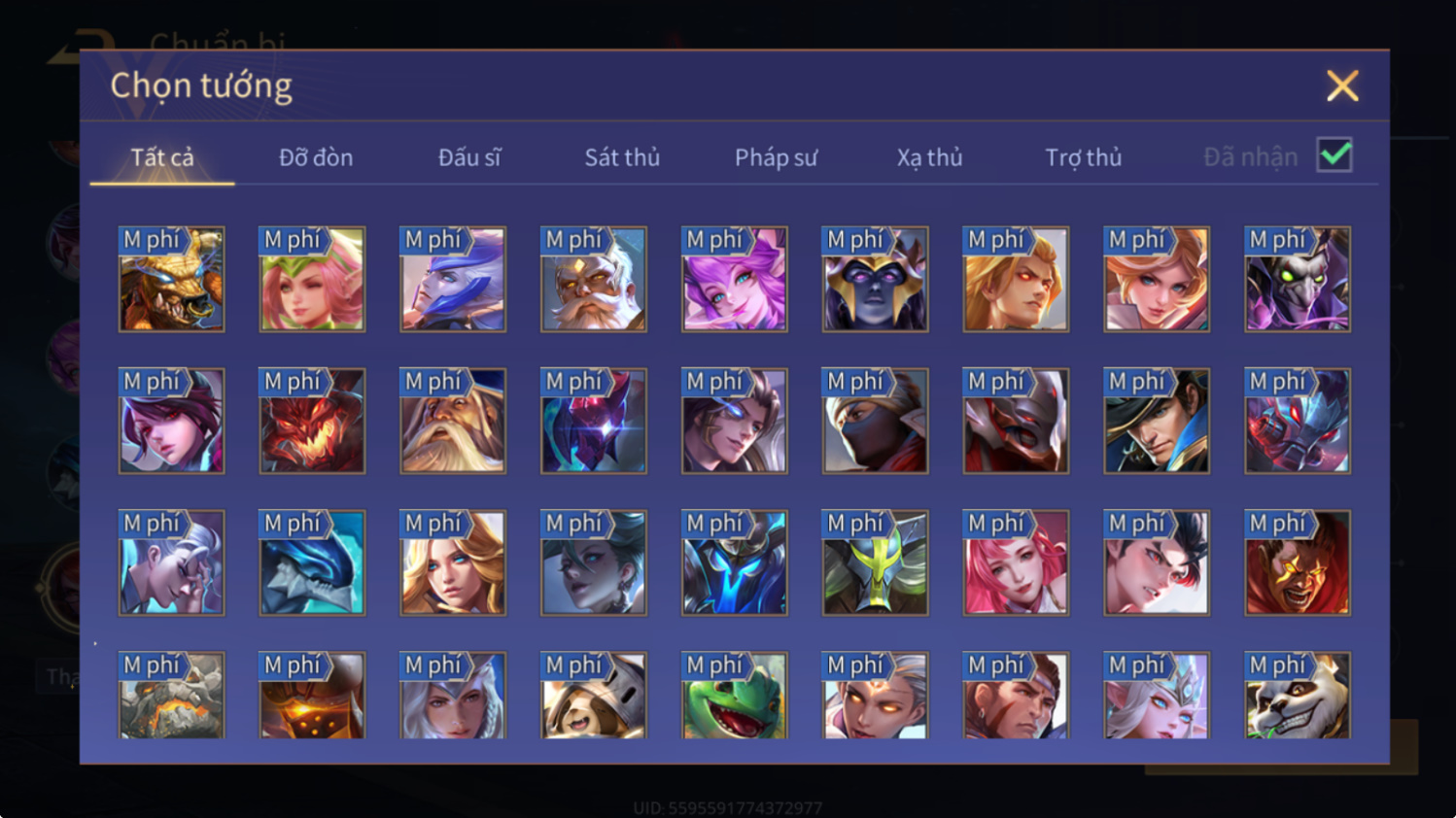Select the Tất cả tab

tap(162, 157)
